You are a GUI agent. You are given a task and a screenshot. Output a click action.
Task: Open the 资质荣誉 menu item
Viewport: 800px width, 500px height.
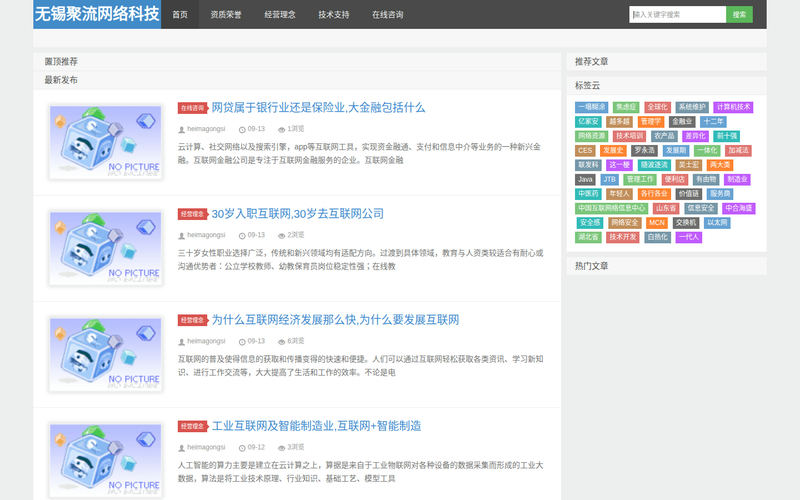coord(226,14)
